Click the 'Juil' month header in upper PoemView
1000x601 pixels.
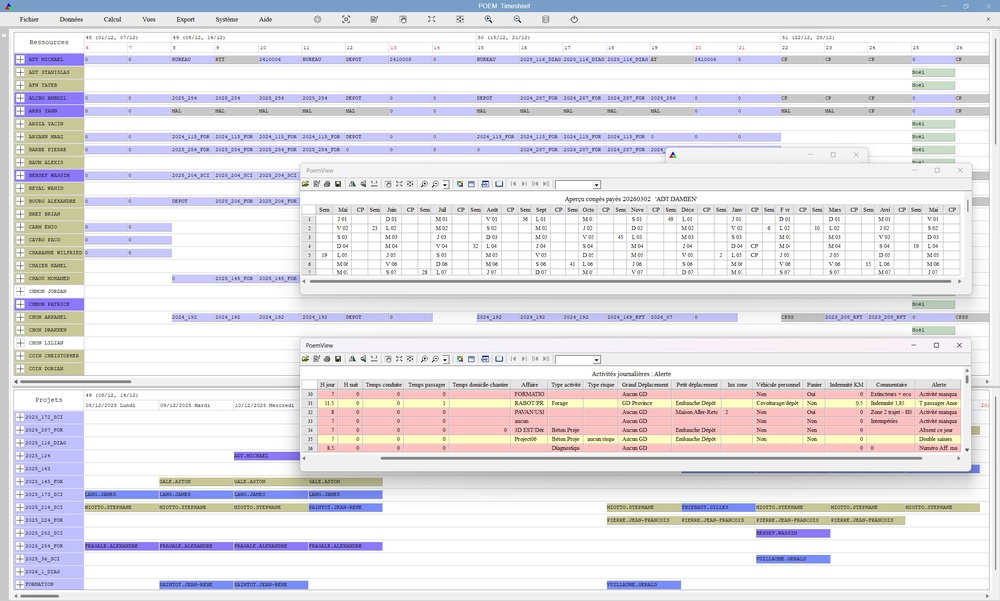click(x=442, y=209)
